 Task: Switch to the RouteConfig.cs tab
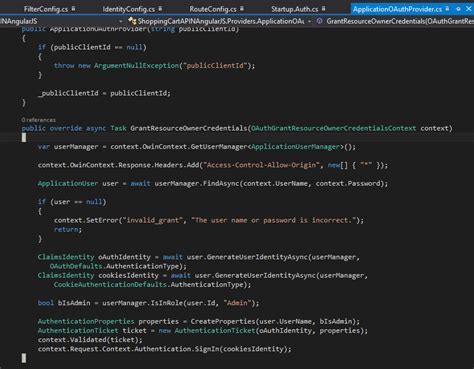[x=213, y=9]
